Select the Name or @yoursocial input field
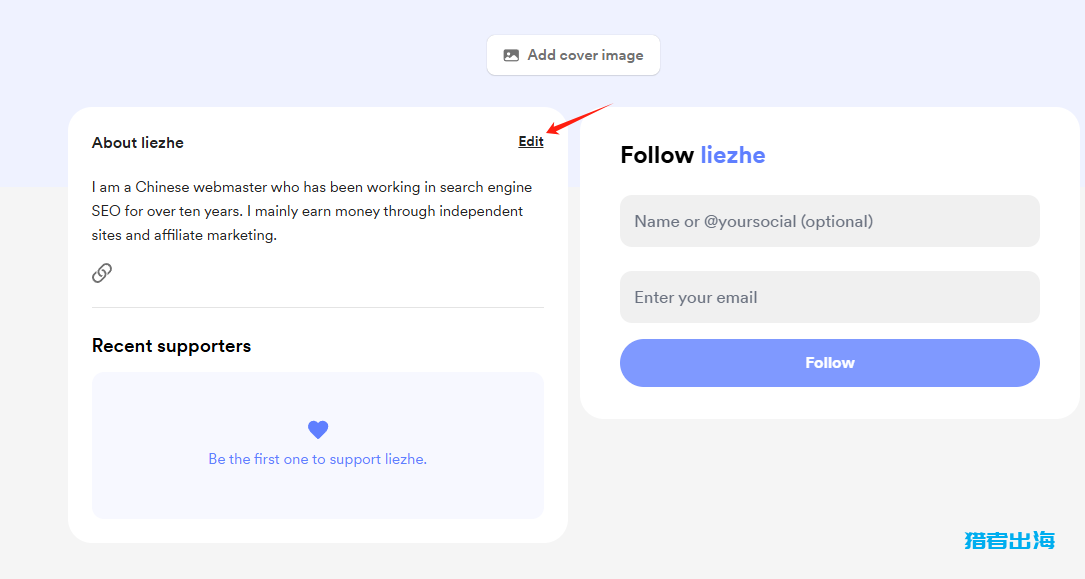The image size is (1085, 579). pos(830,221)
